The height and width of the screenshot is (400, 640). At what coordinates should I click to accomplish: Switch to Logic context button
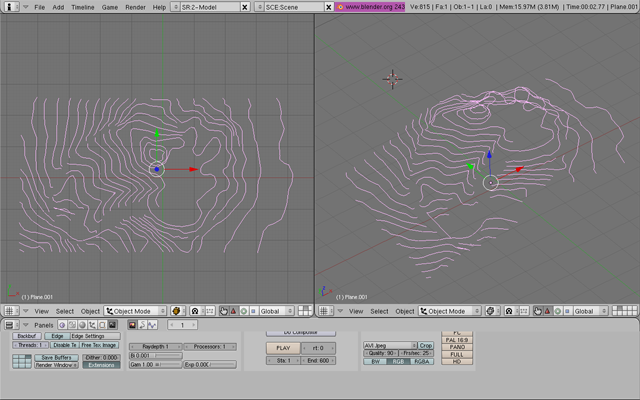(62, 325)
